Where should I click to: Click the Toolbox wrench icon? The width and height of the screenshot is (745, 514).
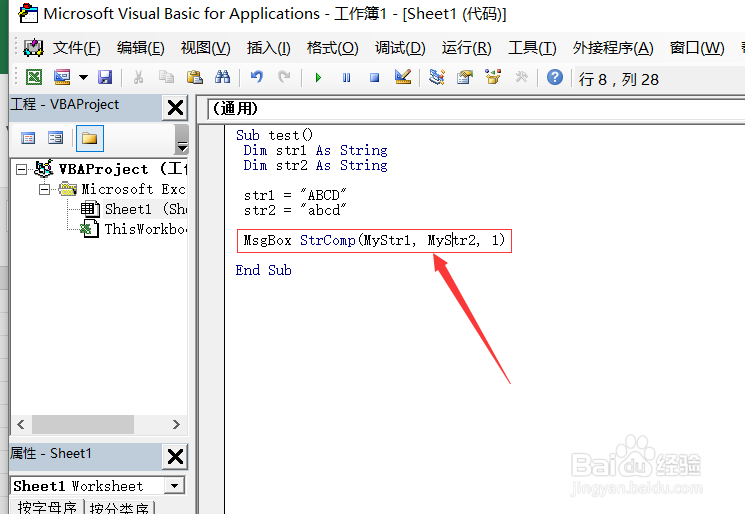click(x=521, y=77)
